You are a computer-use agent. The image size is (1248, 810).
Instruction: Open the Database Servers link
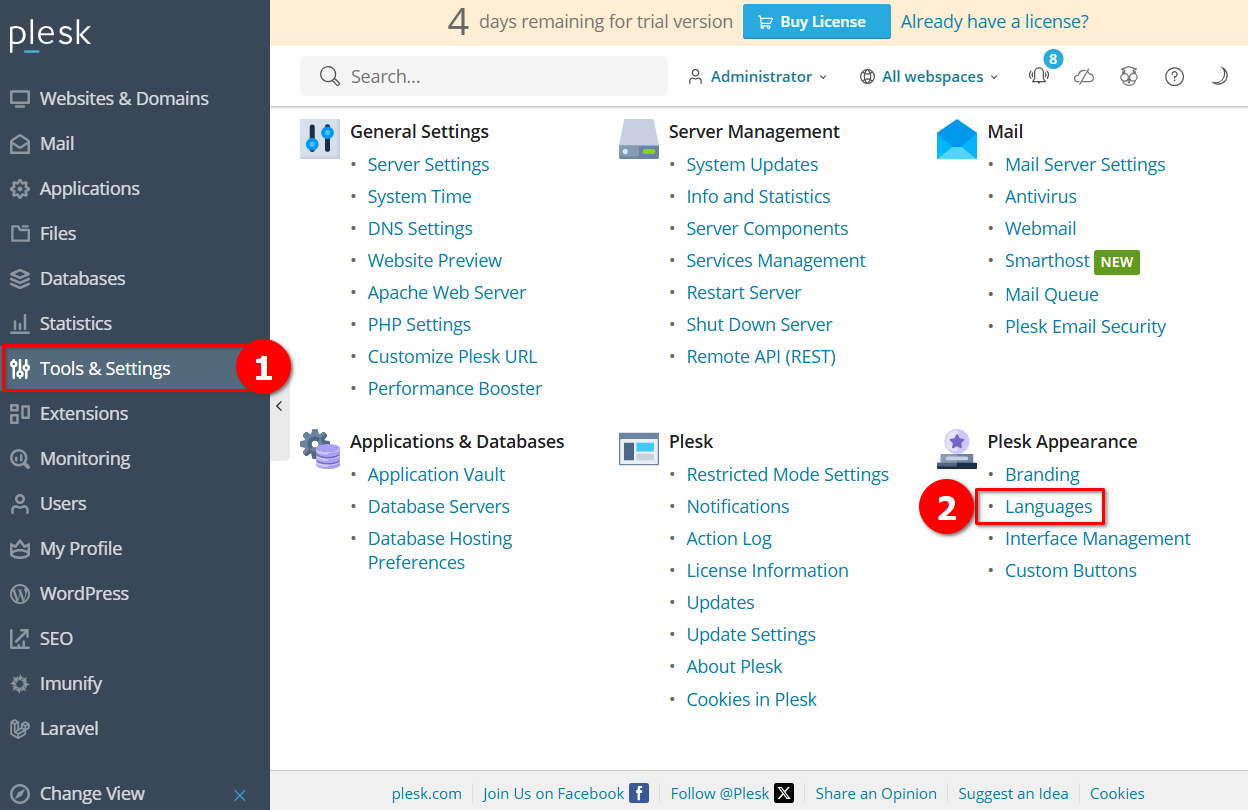coord(439,507)
